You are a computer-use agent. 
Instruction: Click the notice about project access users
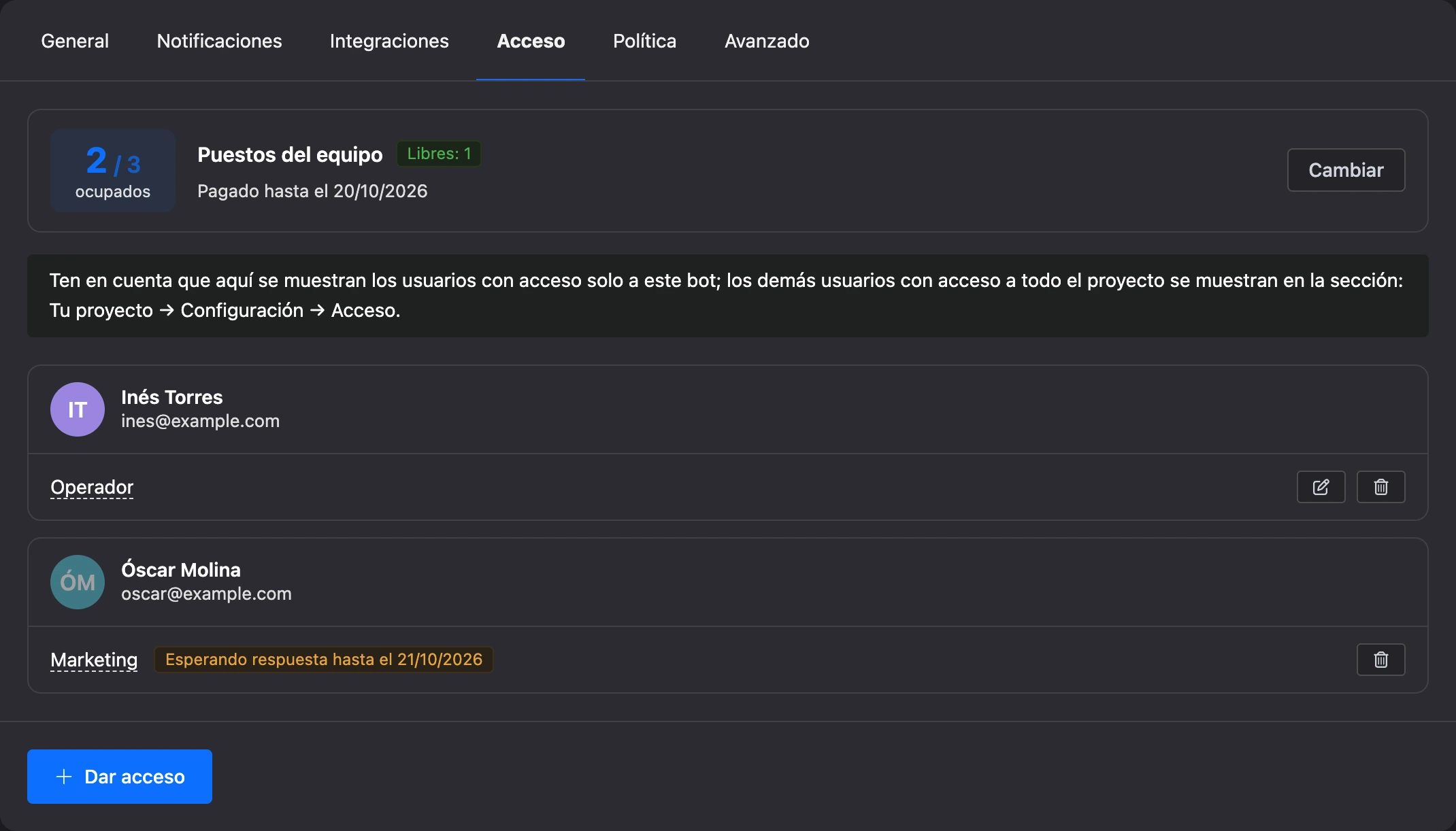[728, 296]
